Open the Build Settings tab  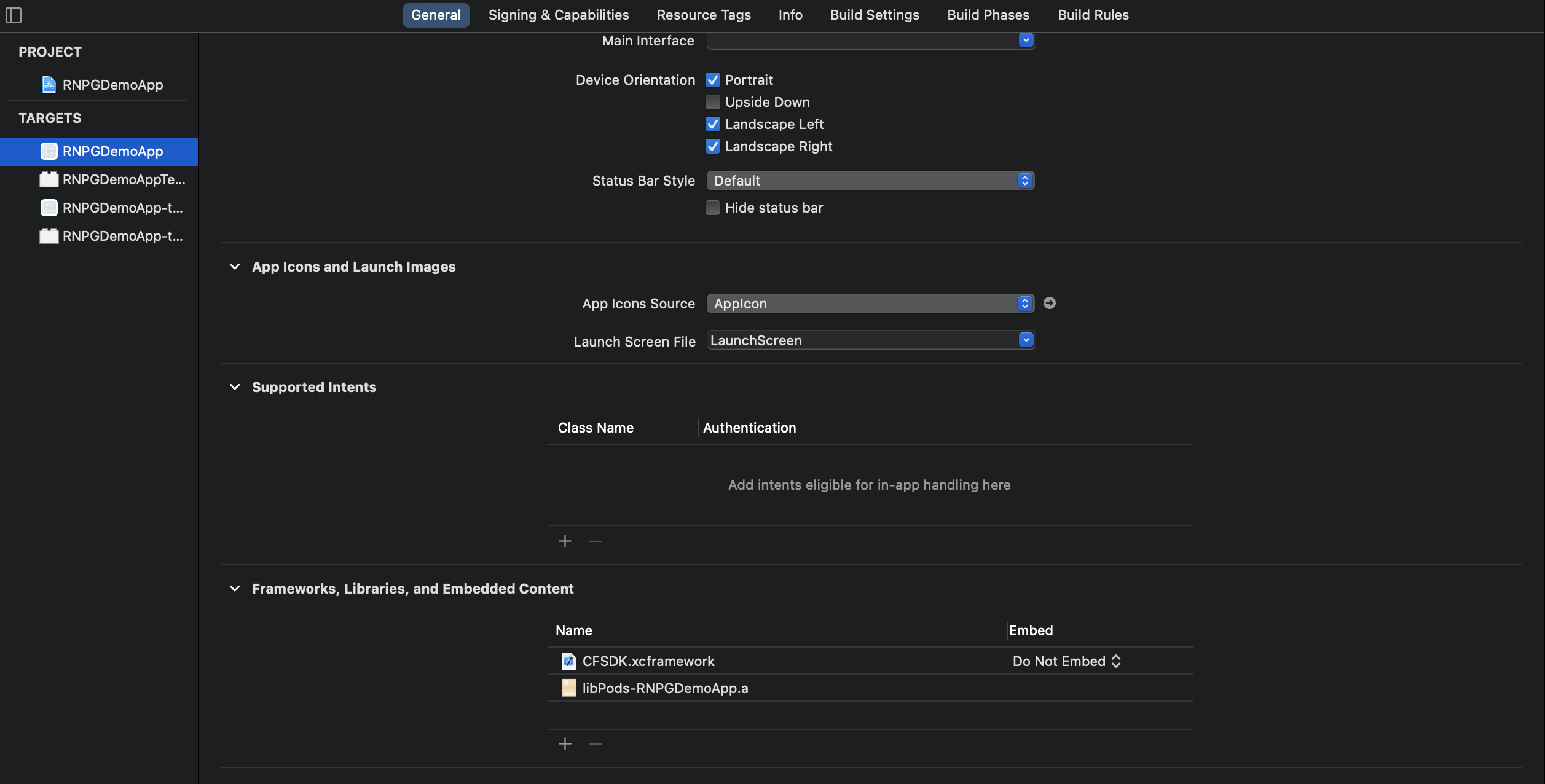875,15
